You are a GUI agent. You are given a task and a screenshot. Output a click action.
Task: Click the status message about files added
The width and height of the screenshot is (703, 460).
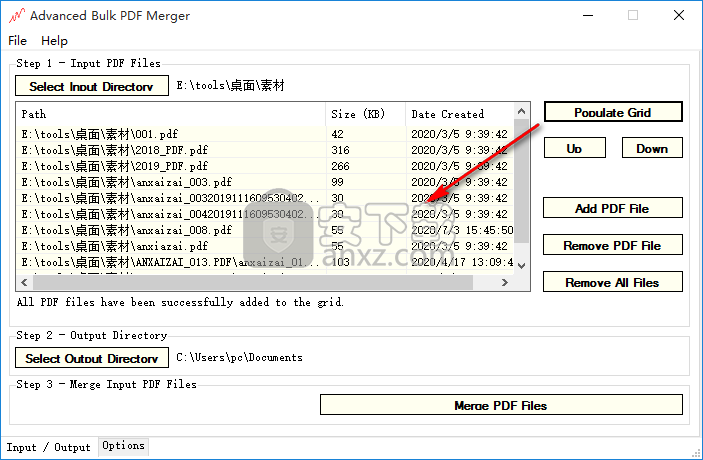coord(180,302)
